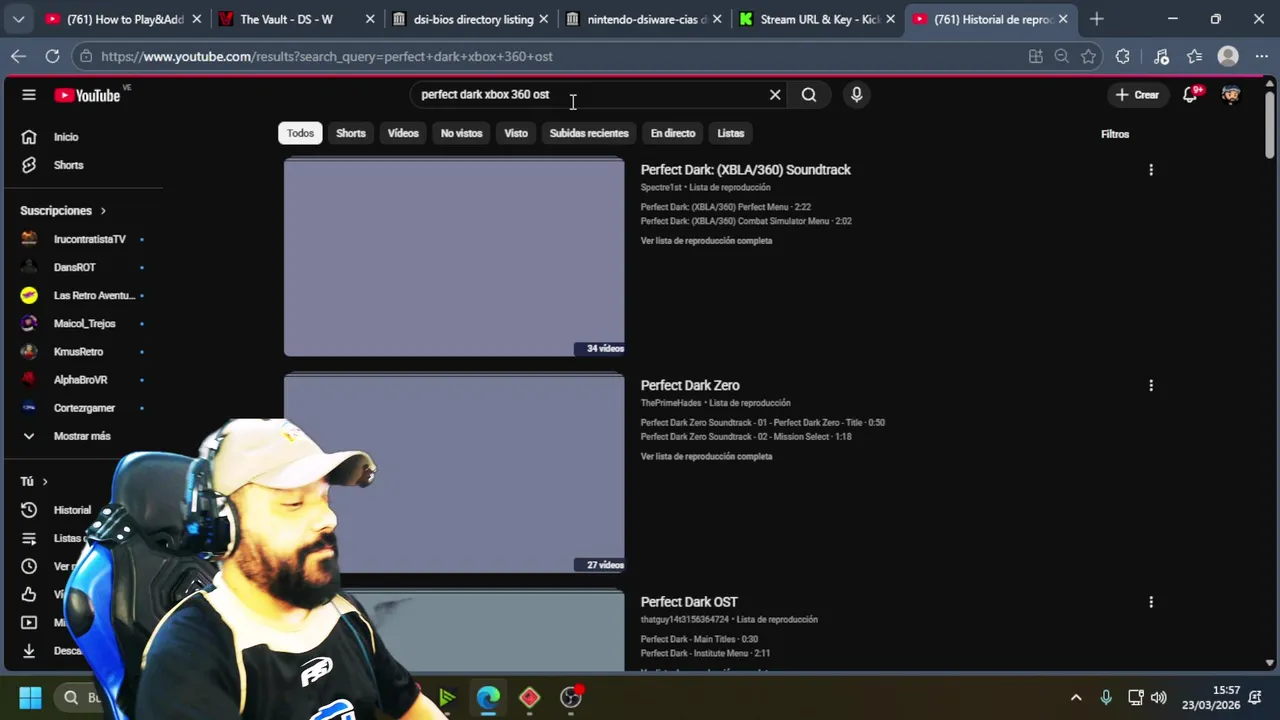Open more options for Perfect Dark OST

(1151, 602)
